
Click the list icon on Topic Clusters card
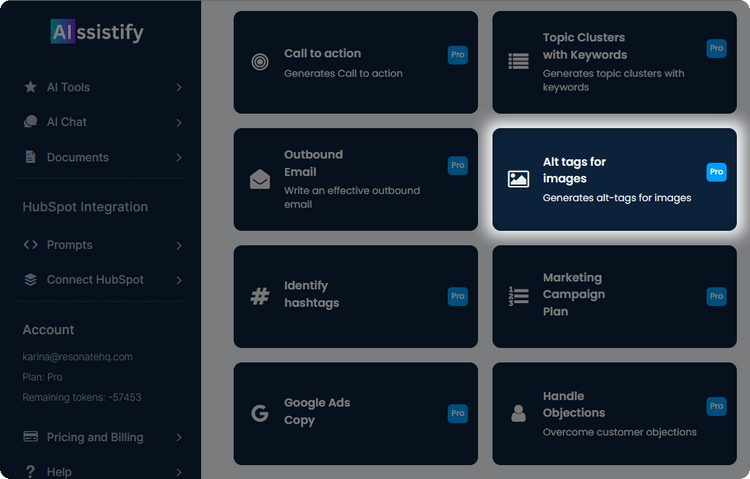[x=518, y=62]
